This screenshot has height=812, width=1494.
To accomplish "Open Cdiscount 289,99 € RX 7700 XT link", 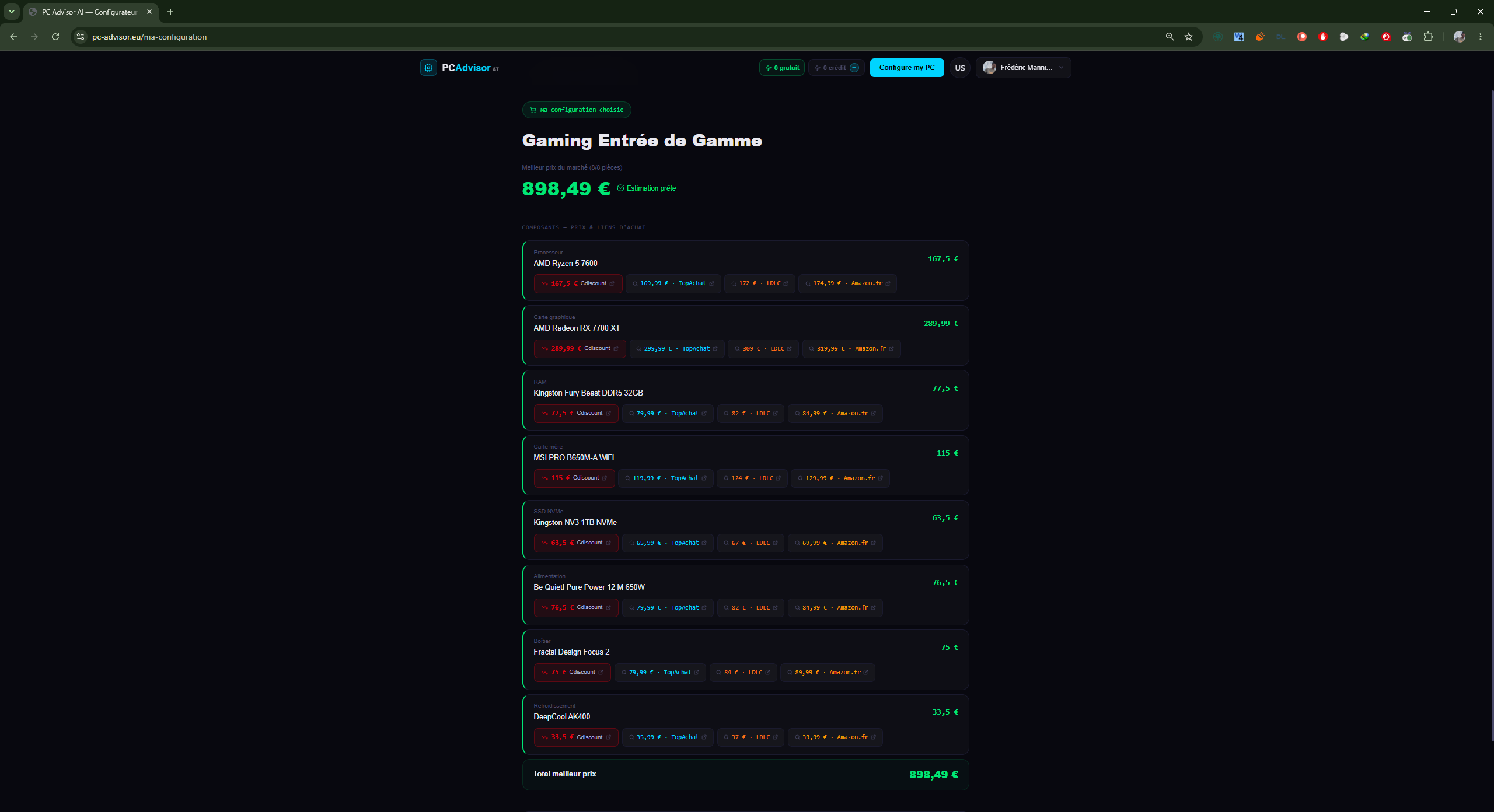I will [x=580, y=349].
